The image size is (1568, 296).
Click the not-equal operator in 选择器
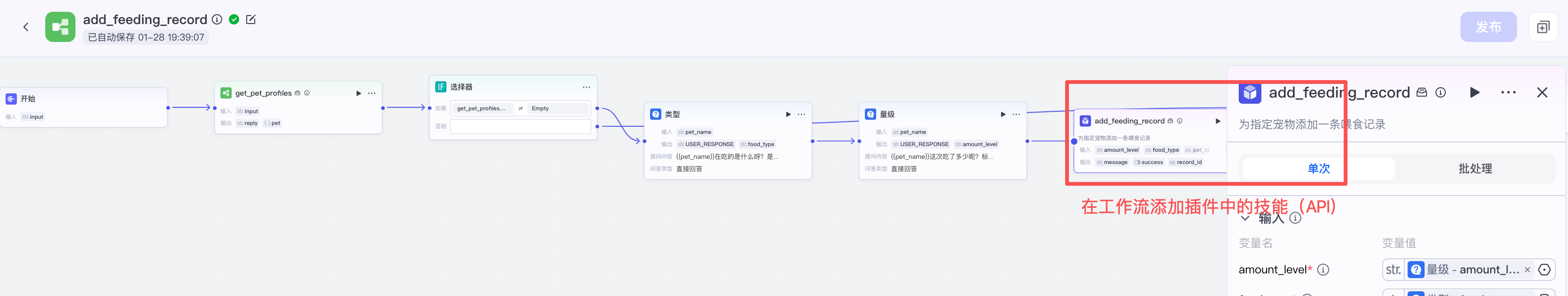(x=520, y=108)
